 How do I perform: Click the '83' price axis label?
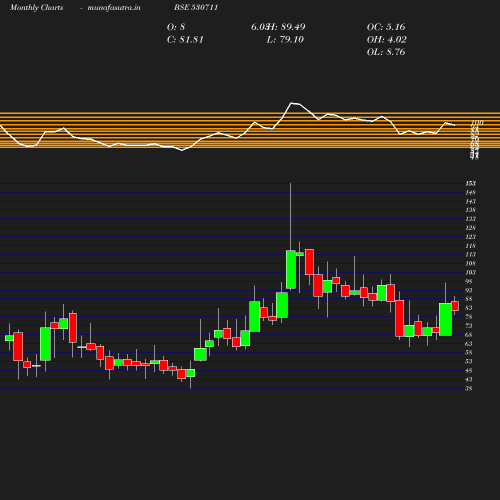[x=469, y=308]
